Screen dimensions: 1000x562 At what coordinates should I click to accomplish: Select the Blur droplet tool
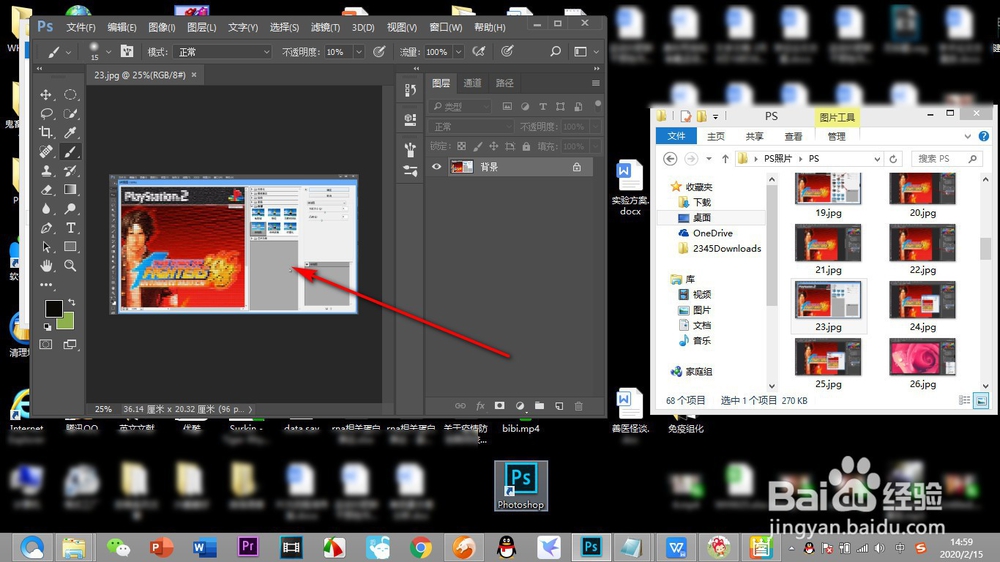pos(46,209)
